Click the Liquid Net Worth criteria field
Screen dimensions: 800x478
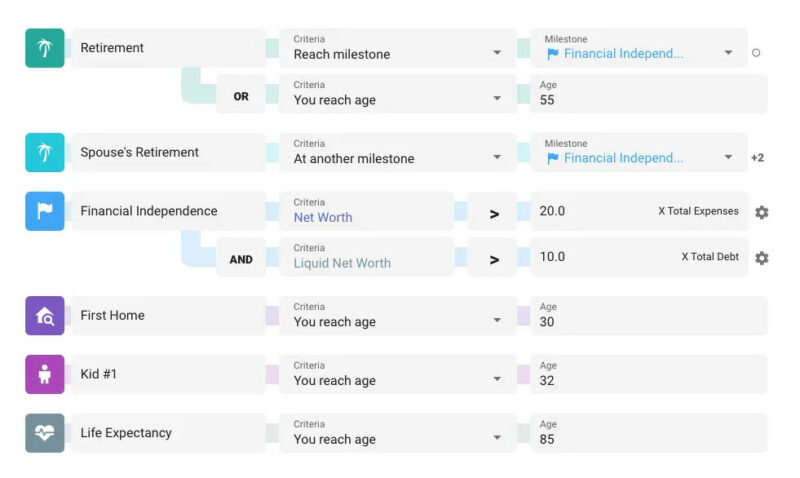(x=366, y=257)
